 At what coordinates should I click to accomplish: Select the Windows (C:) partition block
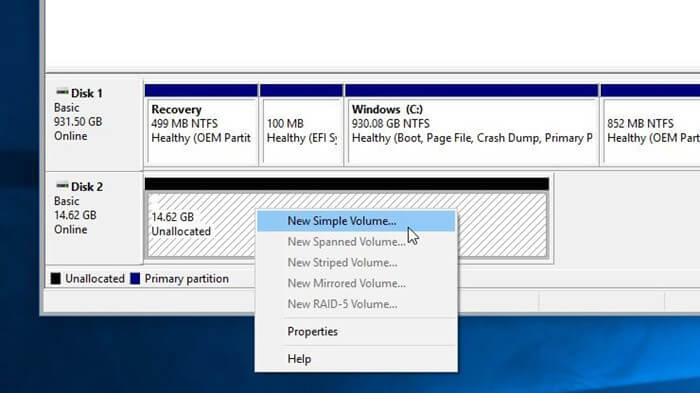pos(472,132)
